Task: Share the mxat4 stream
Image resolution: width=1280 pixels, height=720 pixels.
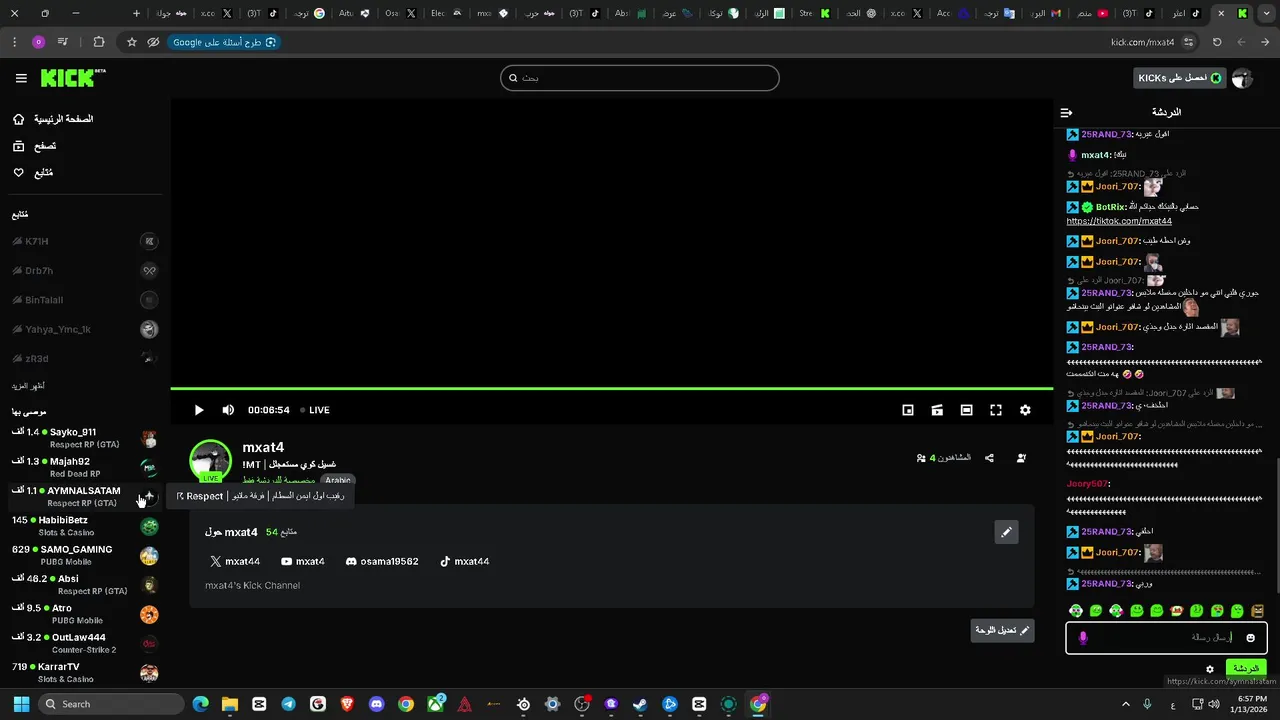Action: pyautogui.click(x=989, y=458)
